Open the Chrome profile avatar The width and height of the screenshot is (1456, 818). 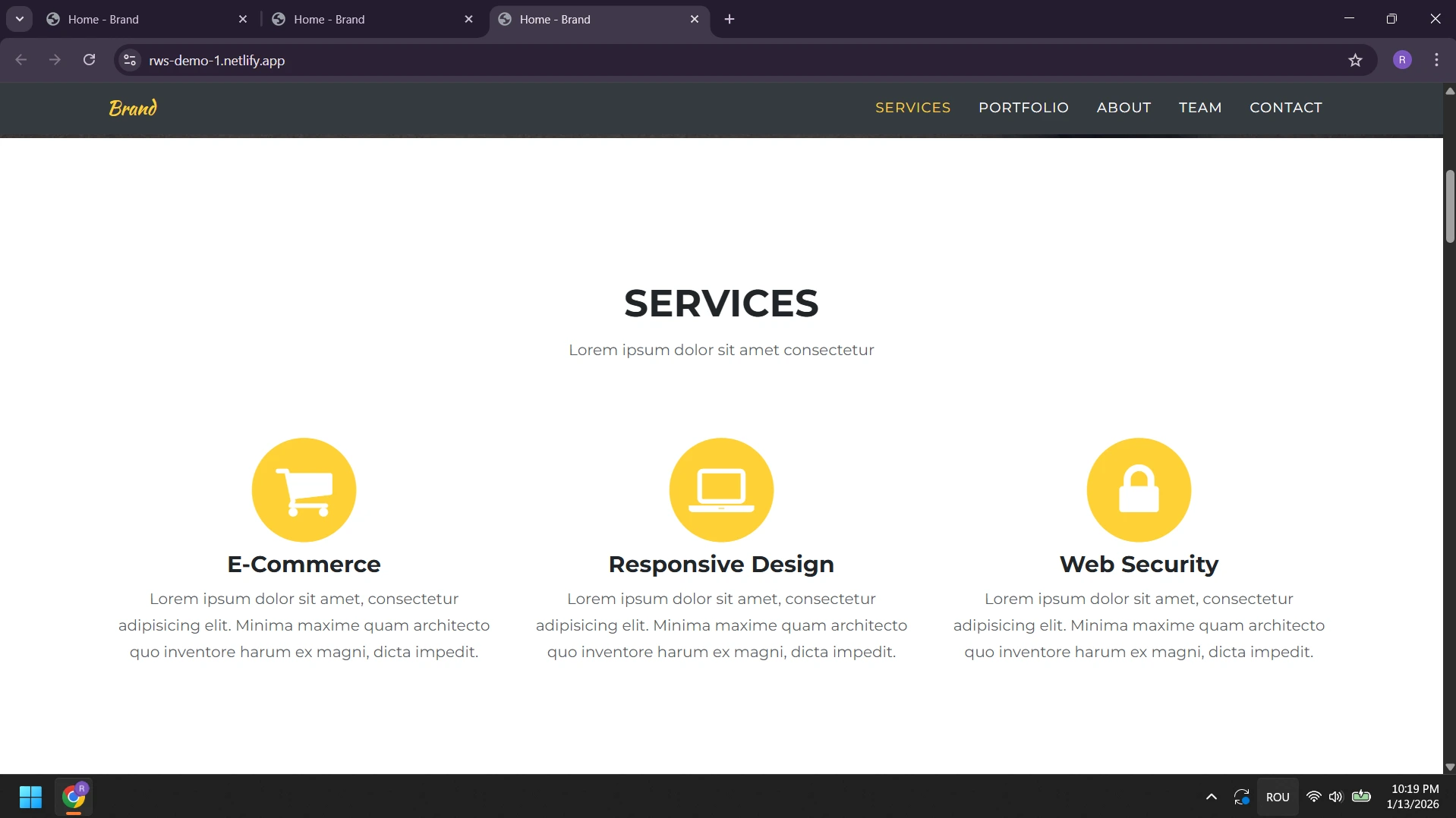[1402, 60]
